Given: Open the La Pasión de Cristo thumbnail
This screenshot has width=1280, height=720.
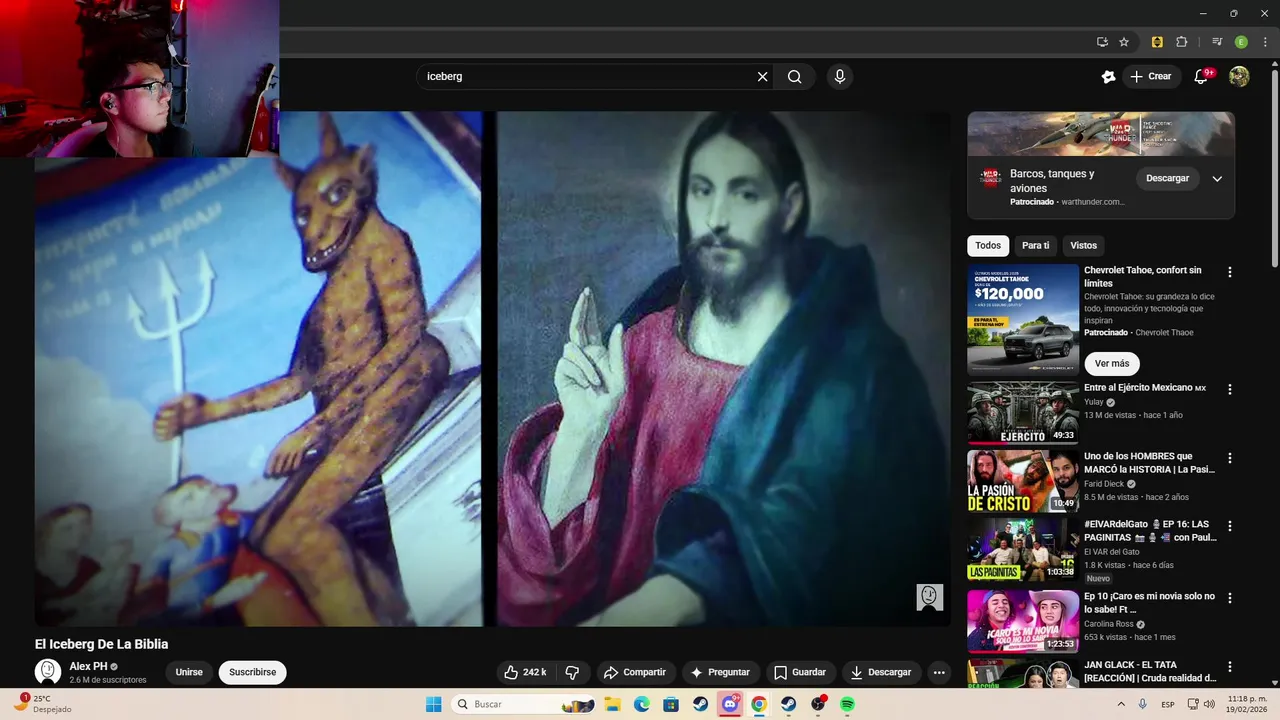Looking at the screenshot, I should click(x=1023, y=481).
